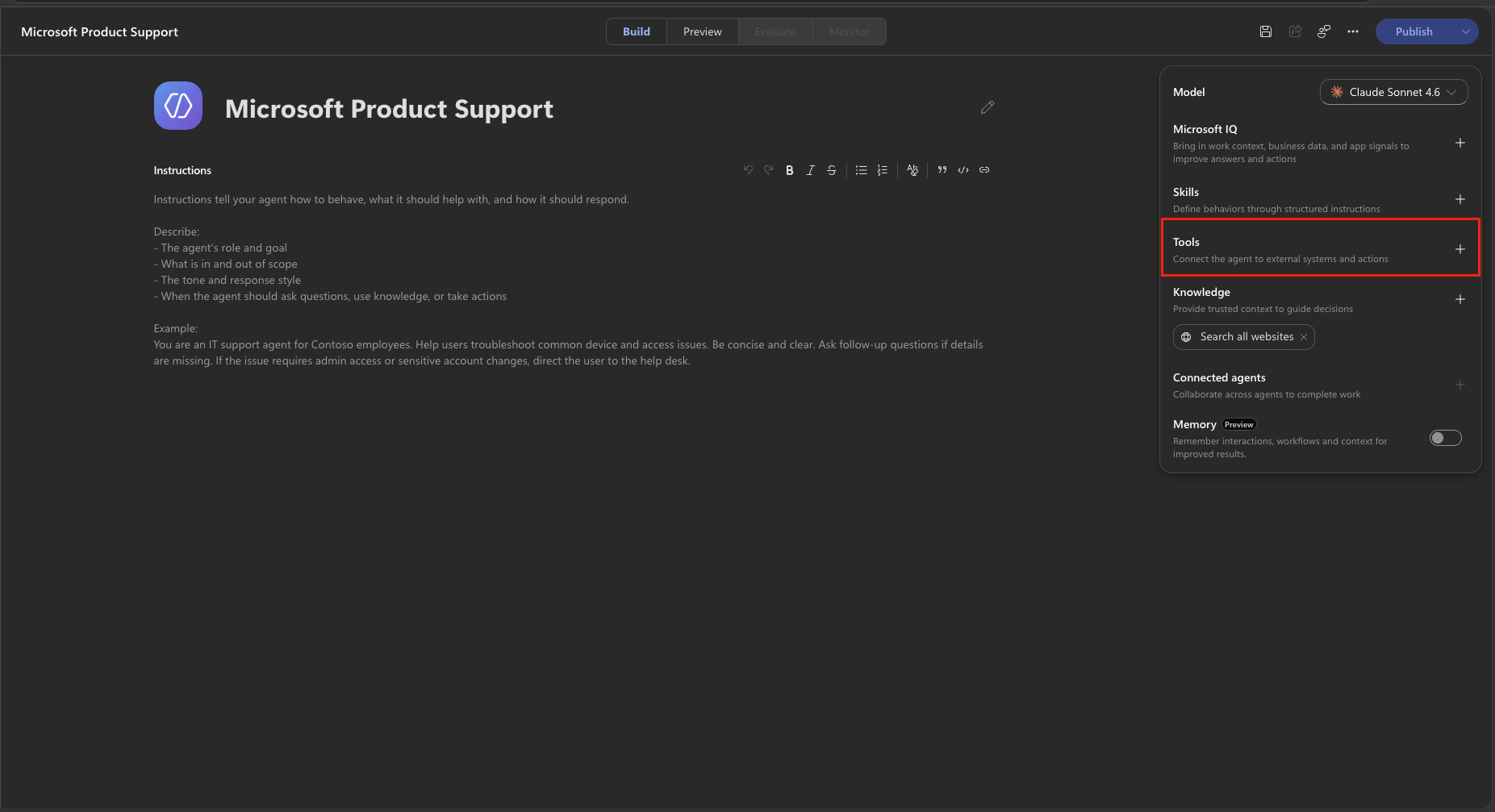Switch to the Preview tab
The width and height of the screenshot is (1495, 812).
click(x=703, y=31)
